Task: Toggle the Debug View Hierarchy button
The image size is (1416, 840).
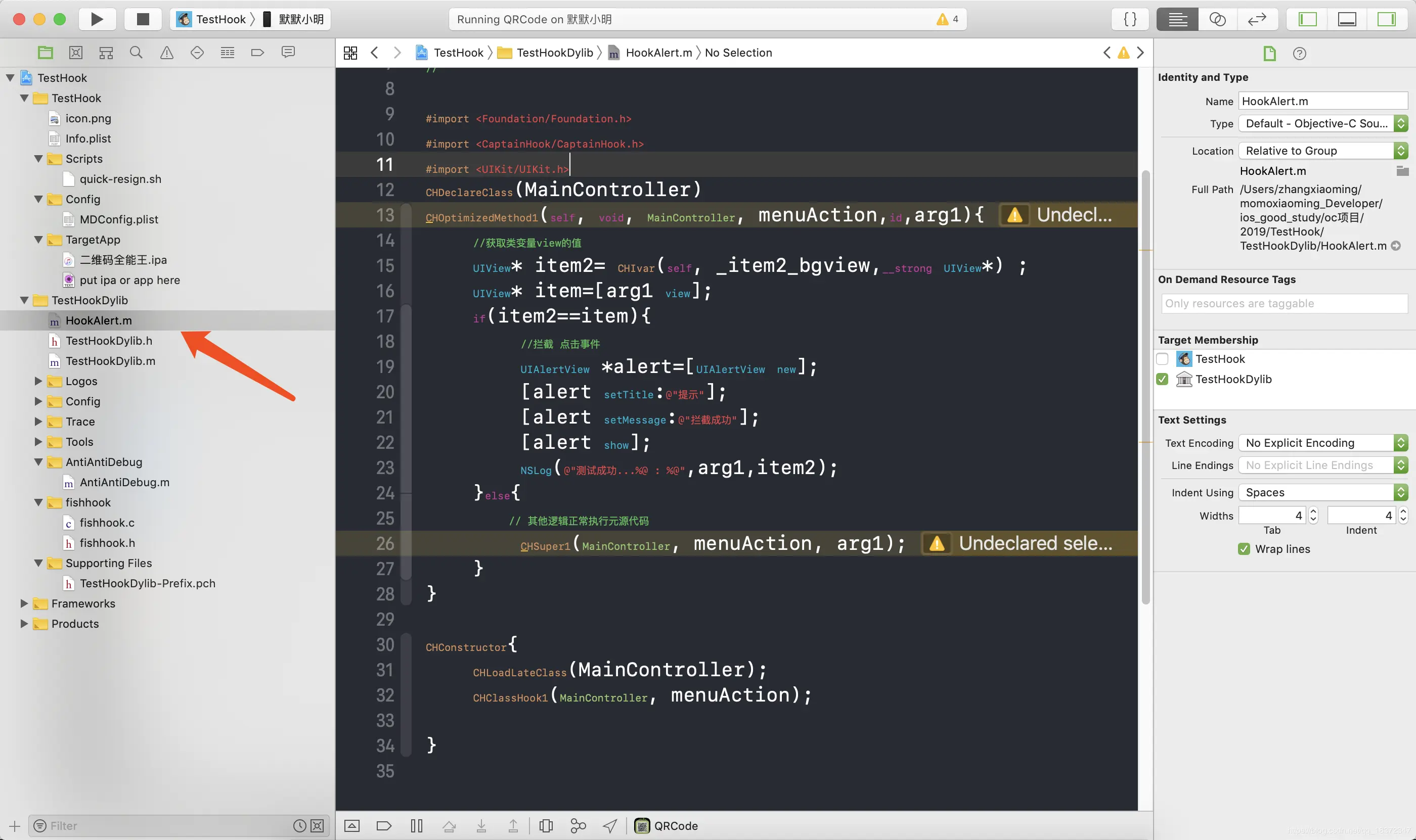Action: coord(546,826)
